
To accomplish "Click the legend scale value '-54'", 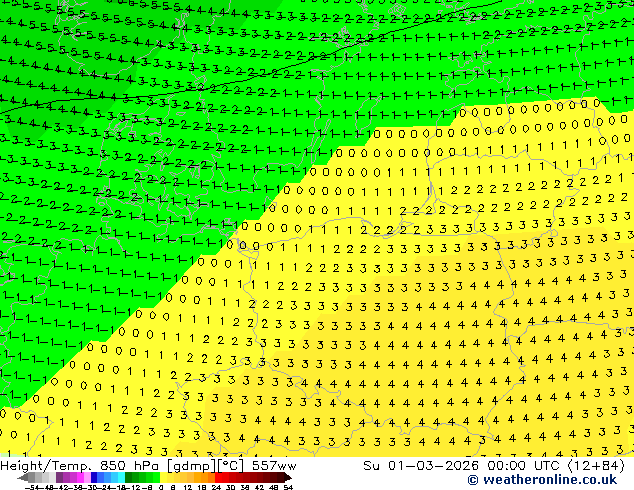I will tap(33, 488).
